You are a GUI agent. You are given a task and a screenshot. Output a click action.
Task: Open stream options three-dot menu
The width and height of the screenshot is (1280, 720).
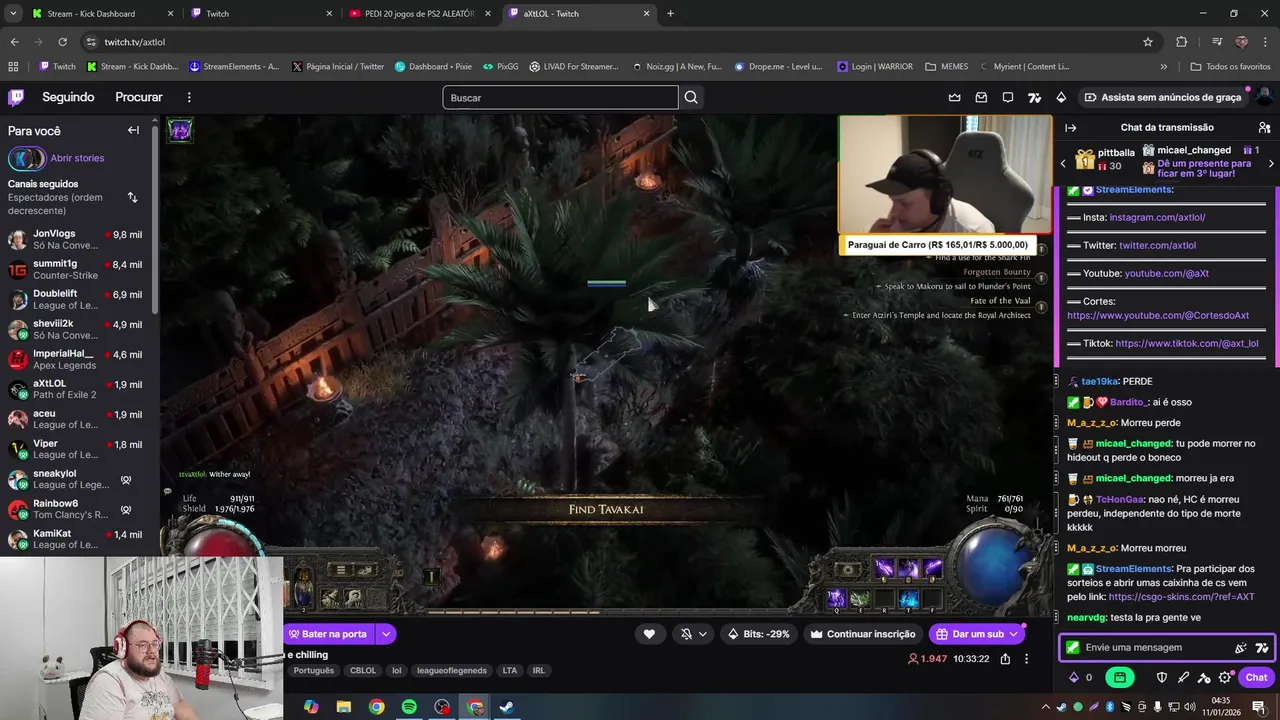[x=1026, y=659]
